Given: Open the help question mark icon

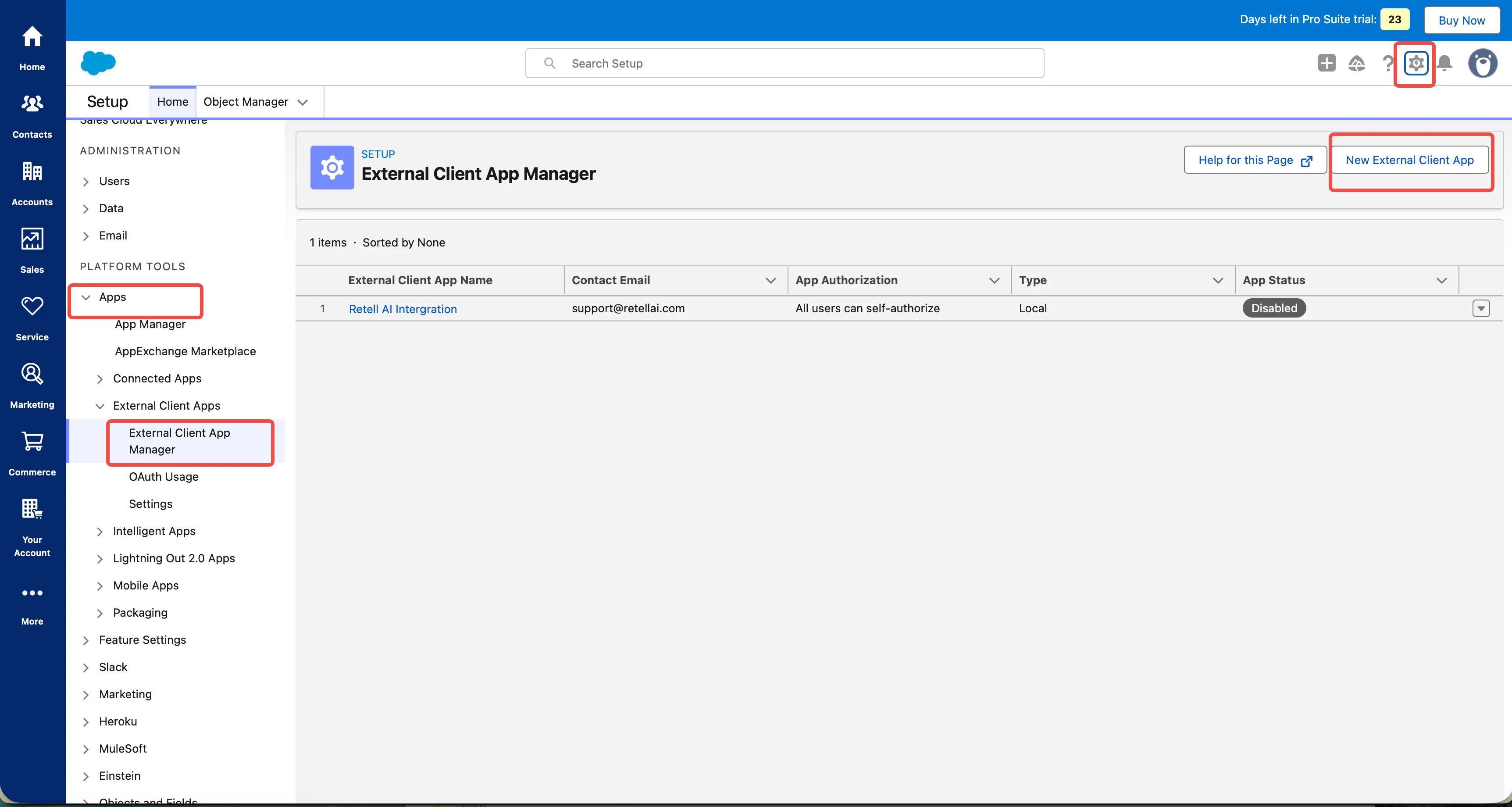Looking at the screenshot, I should tap(1387, 63).
